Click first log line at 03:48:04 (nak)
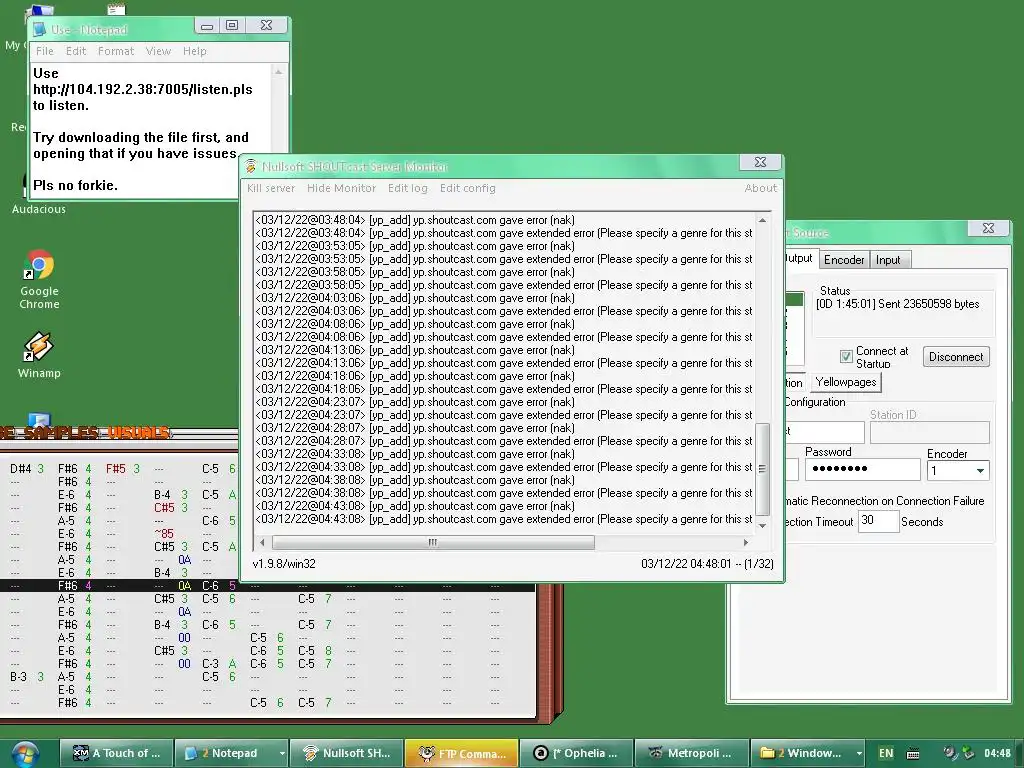This screenshot has height=768, width=1024. [x=415, y=220]
